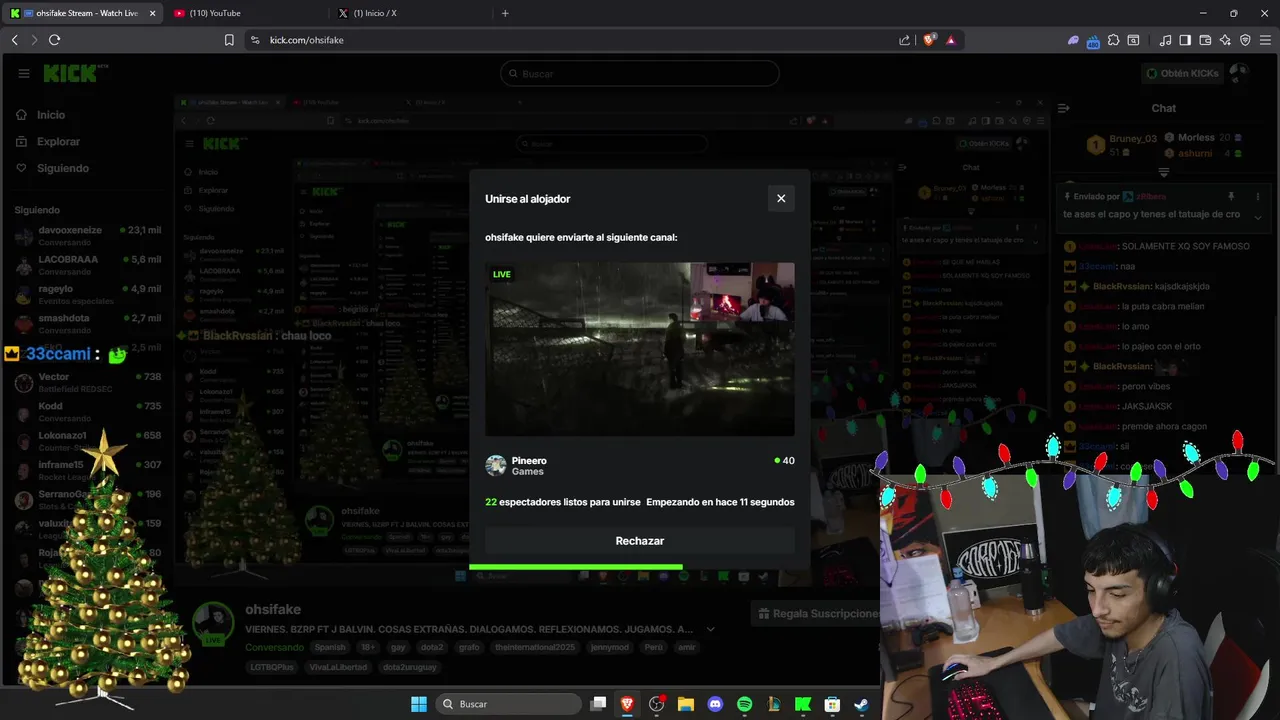This screenshot has width=1280, height=720.
Task: Open Discord from the taskbar
Action: click(x=715, y=704)
